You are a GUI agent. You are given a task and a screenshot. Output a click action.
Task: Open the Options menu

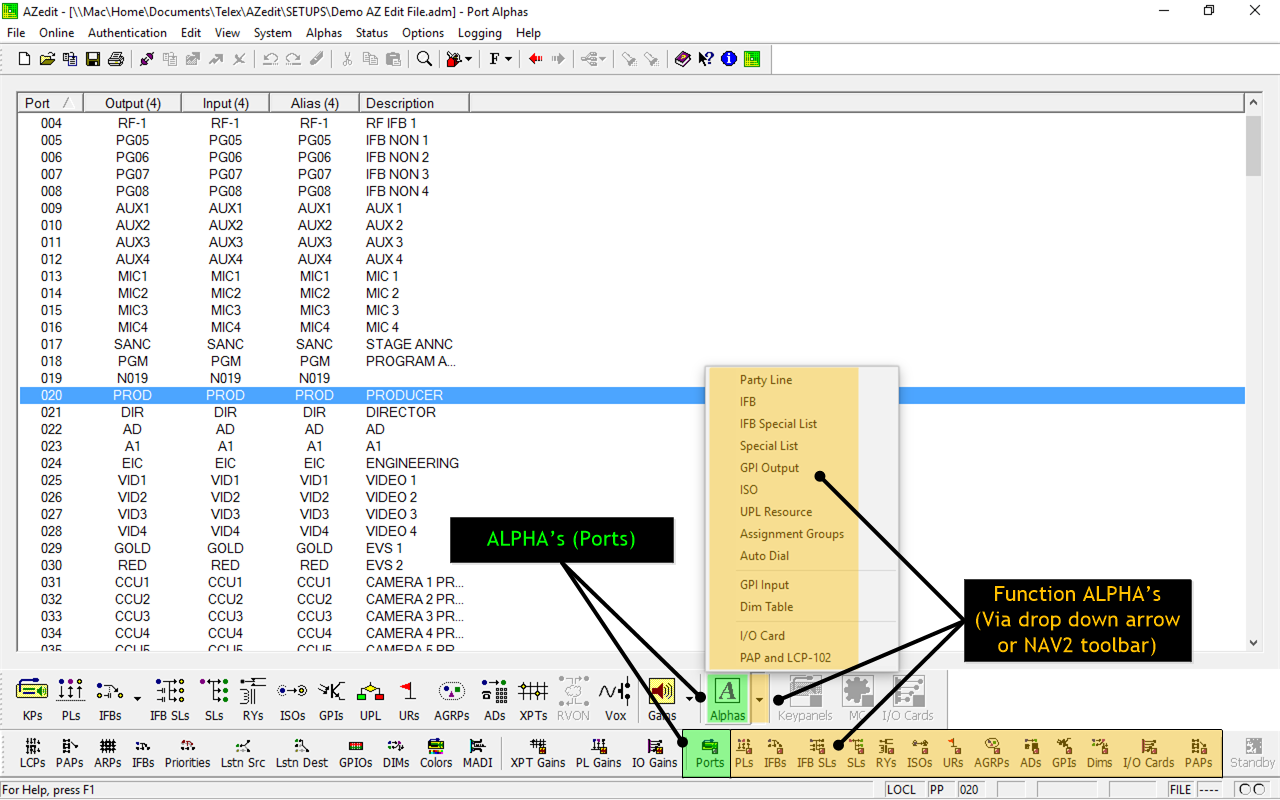pyautogui.click(x=423, y=33)
